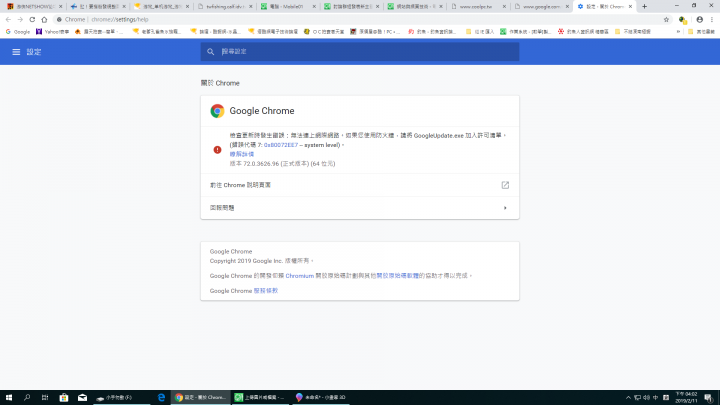Image resolution: width=720 pixels, height=405 pixels.
Task: Open Microsoft Store taskbar icon
Action: coord(64,397)
